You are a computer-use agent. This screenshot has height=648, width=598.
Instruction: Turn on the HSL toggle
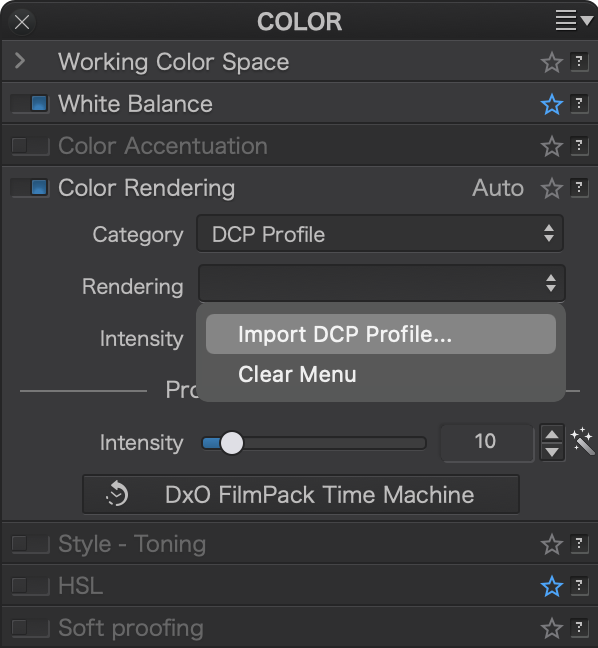[30, 586]
